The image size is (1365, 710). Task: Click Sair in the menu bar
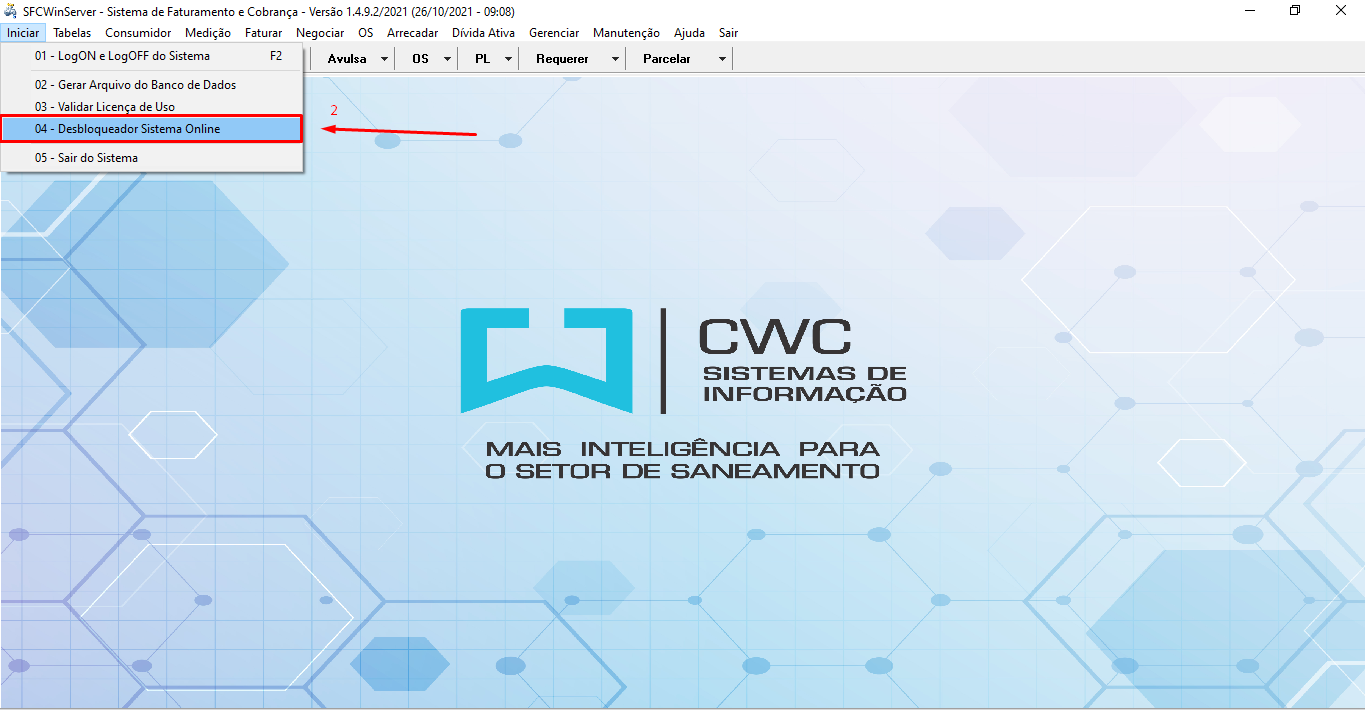[x=728, y=32]
